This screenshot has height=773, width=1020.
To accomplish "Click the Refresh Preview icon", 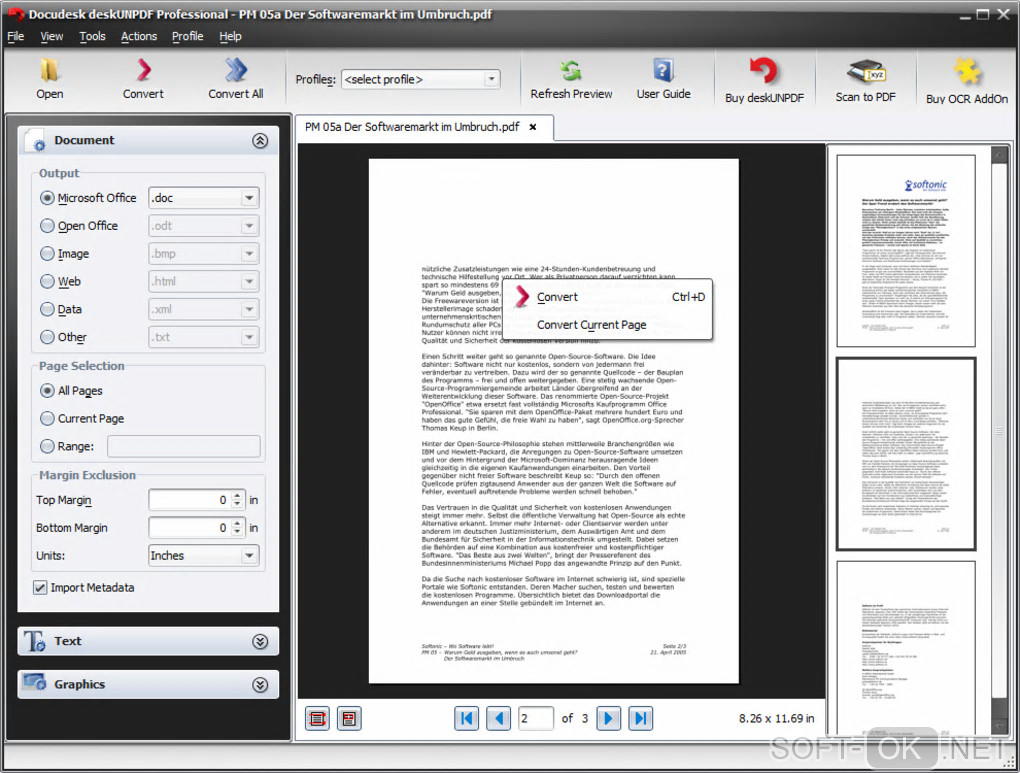I will tap(570, 70).
